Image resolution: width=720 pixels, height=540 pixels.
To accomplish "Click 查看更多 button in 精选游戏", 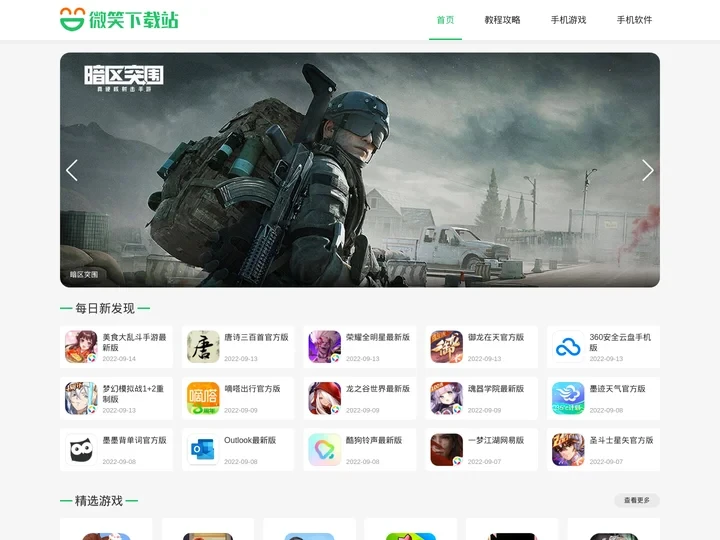I will coord(636,500).
